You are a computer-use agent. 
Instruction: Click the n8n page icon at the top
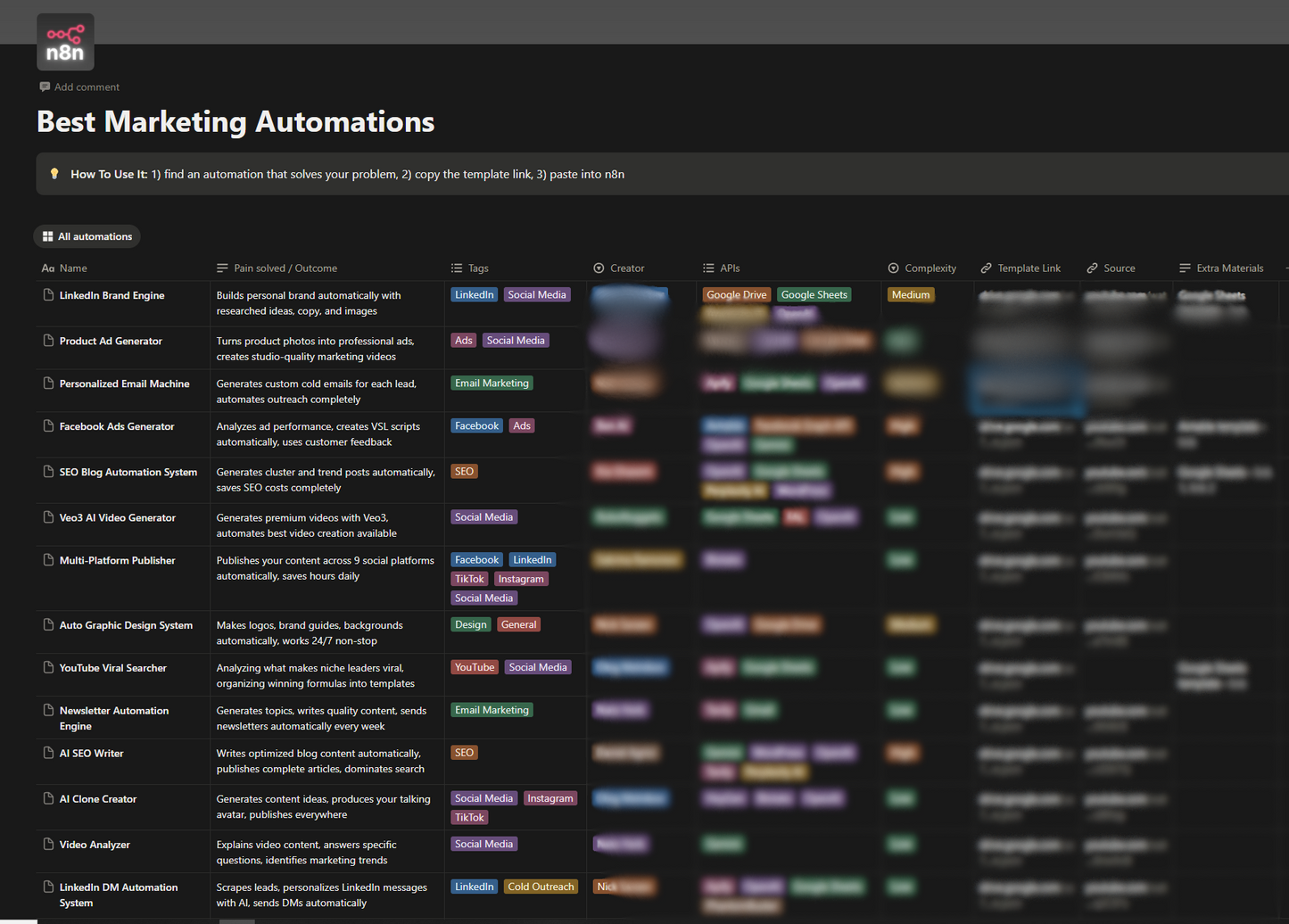coord(64,41)
